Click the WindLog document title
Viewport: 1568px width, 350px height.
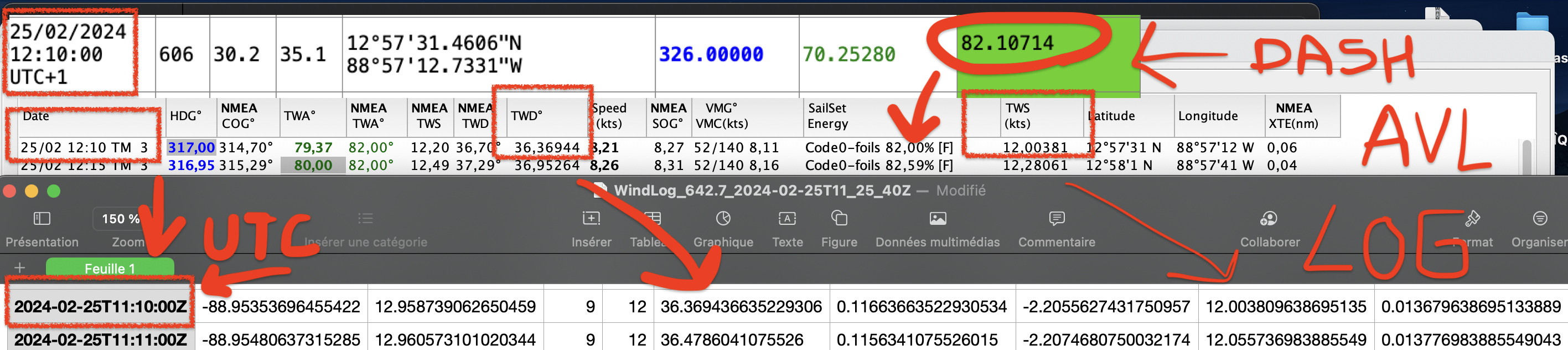[x=762, y=191]
